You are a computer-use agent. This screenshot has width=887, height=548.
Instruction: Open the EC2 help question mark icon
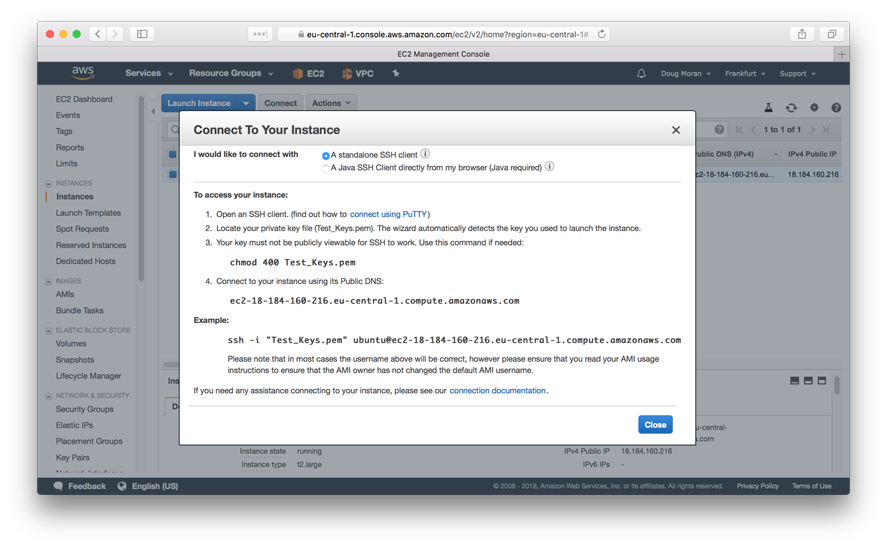point(836,107)
